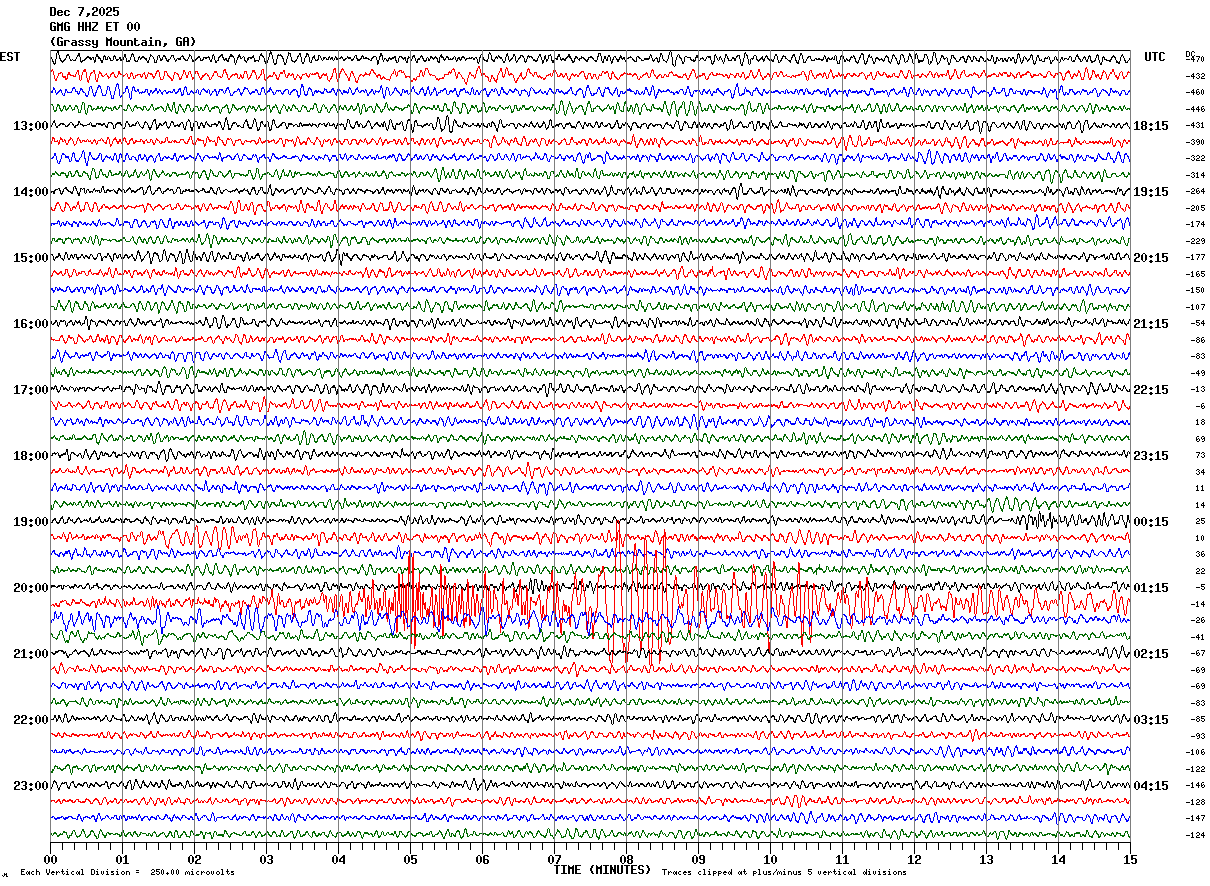Click minute 05 on the time axis

(410, 859)
